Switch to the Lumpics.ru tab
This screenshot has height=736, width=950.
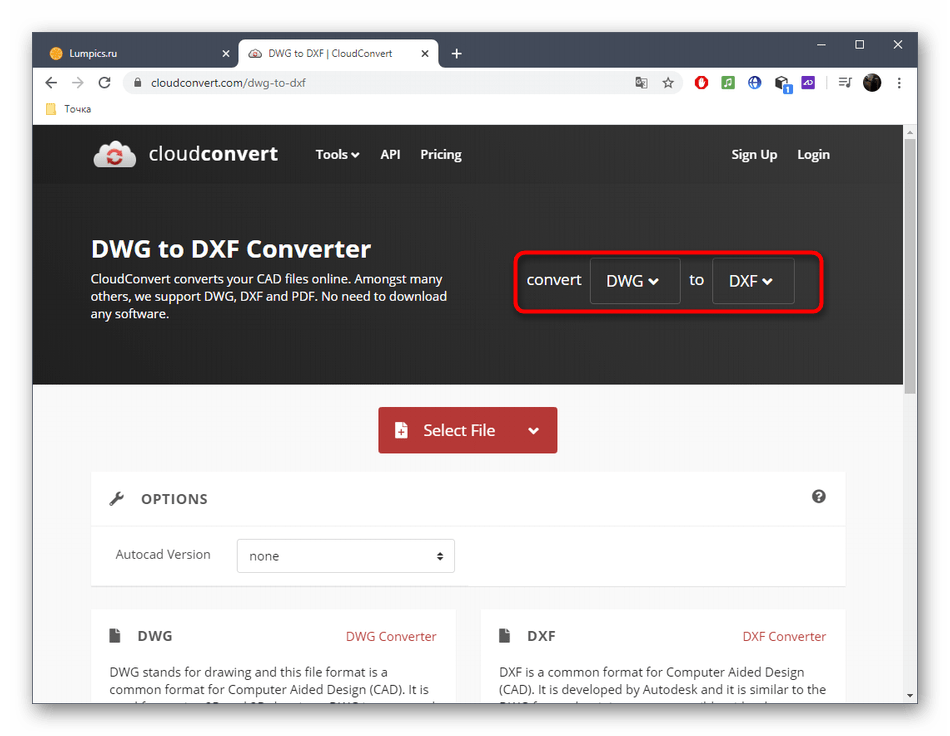coord(130,53)
